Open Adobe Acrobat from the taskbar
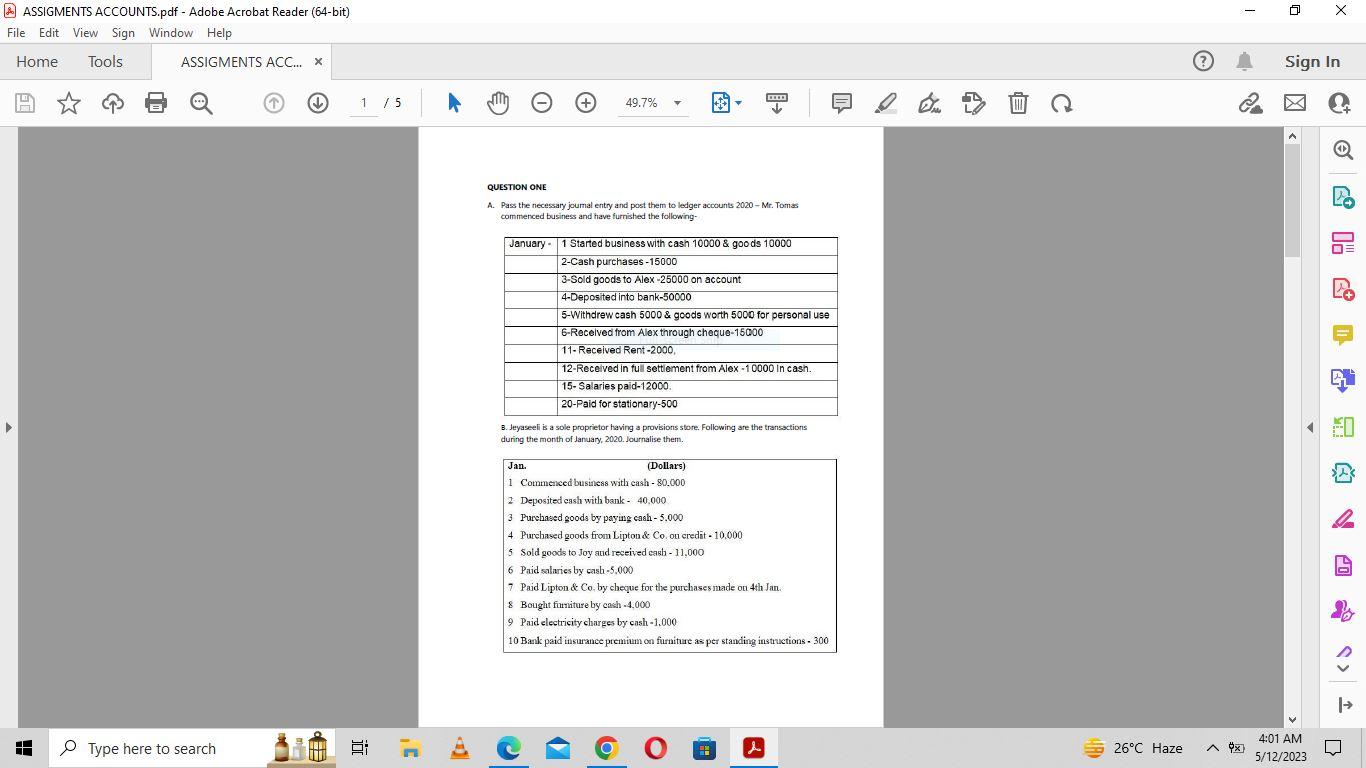Image resolution: width=1366 pixels, height=768 pixels. pos(753,747)
